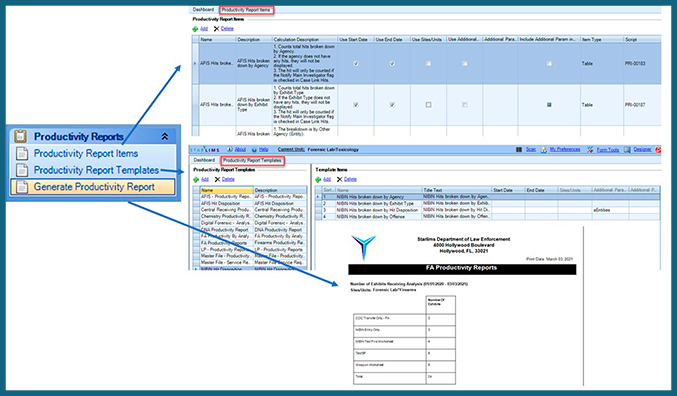
Task: Select Generate Productivity Report in the sidebar
Action: [94, 187]
